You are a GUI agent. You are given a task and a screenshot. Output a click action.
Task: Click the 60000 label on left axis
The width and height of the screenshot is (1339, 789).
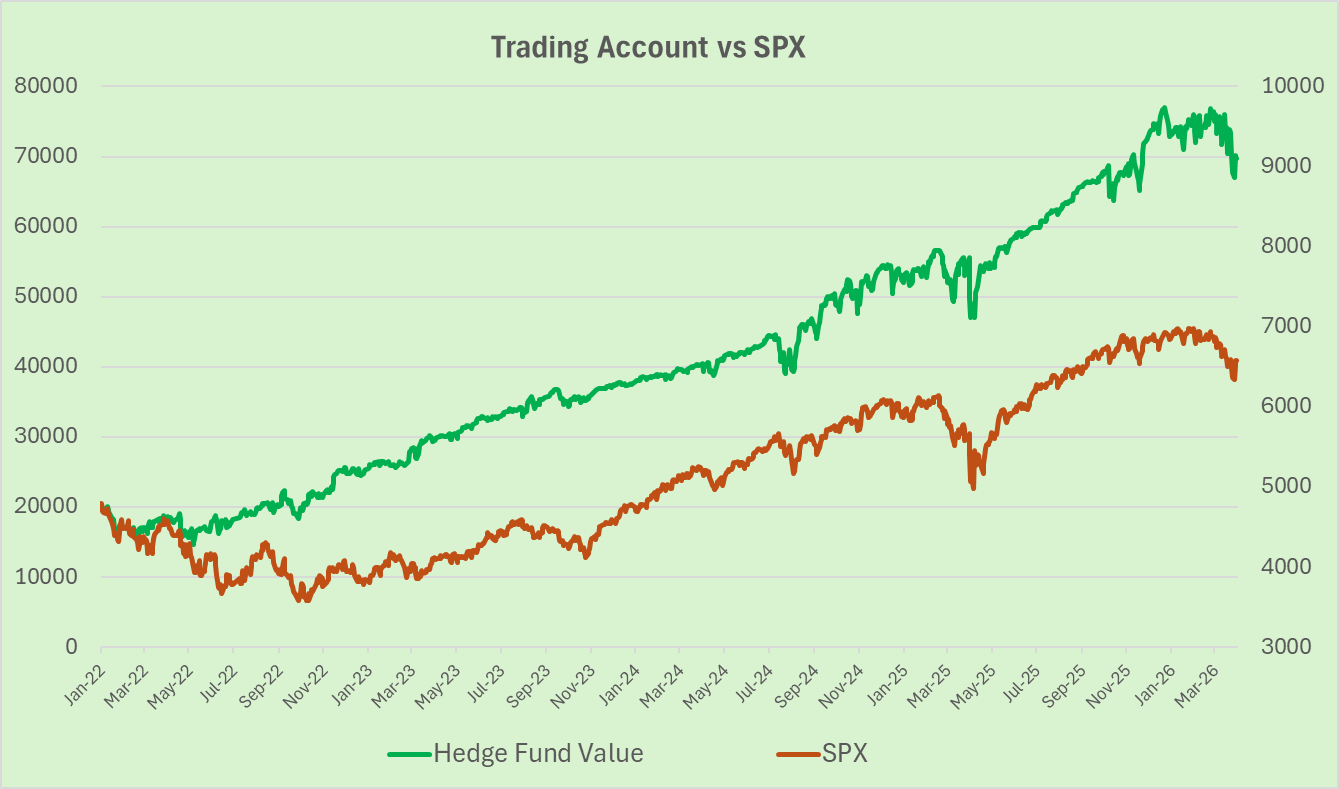(x=46, y=226)
